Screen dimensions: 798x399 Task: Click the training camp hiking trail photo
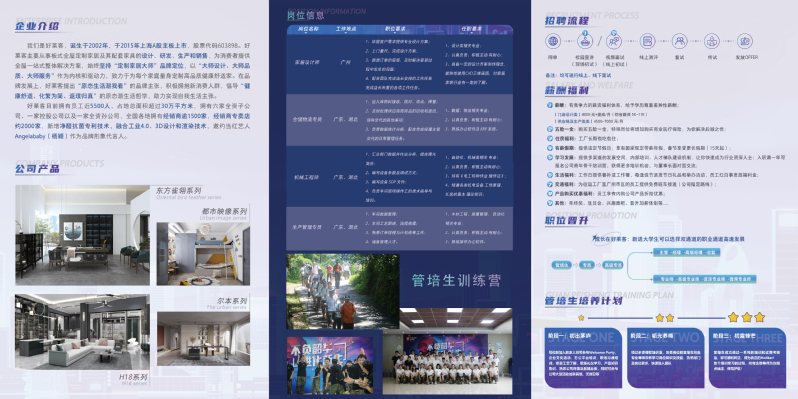tap(343, 292)
